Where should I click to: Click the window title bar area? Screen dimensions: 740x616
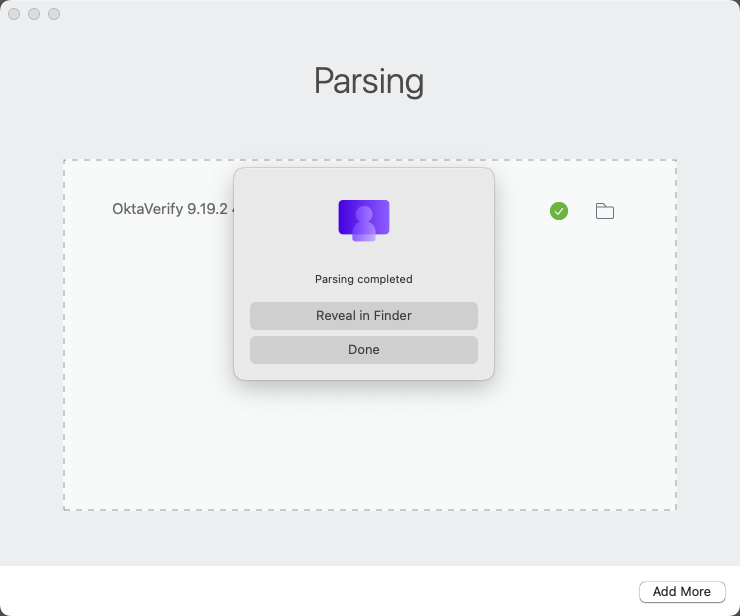pos(370,14)
